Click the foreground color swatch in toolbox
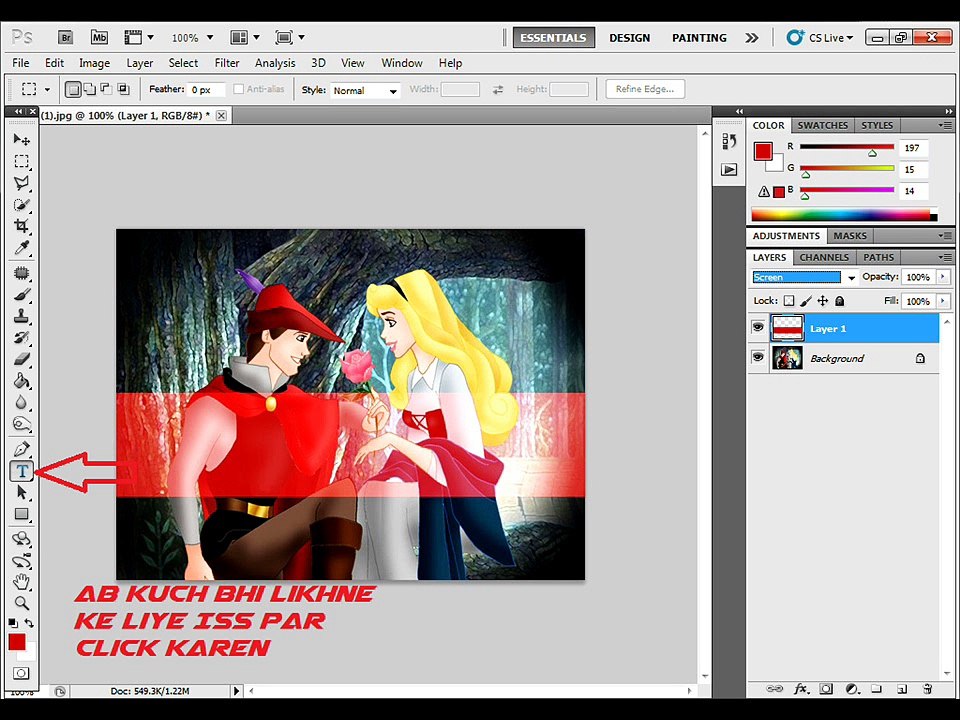The image size is (960, 720). coord(17,642)
